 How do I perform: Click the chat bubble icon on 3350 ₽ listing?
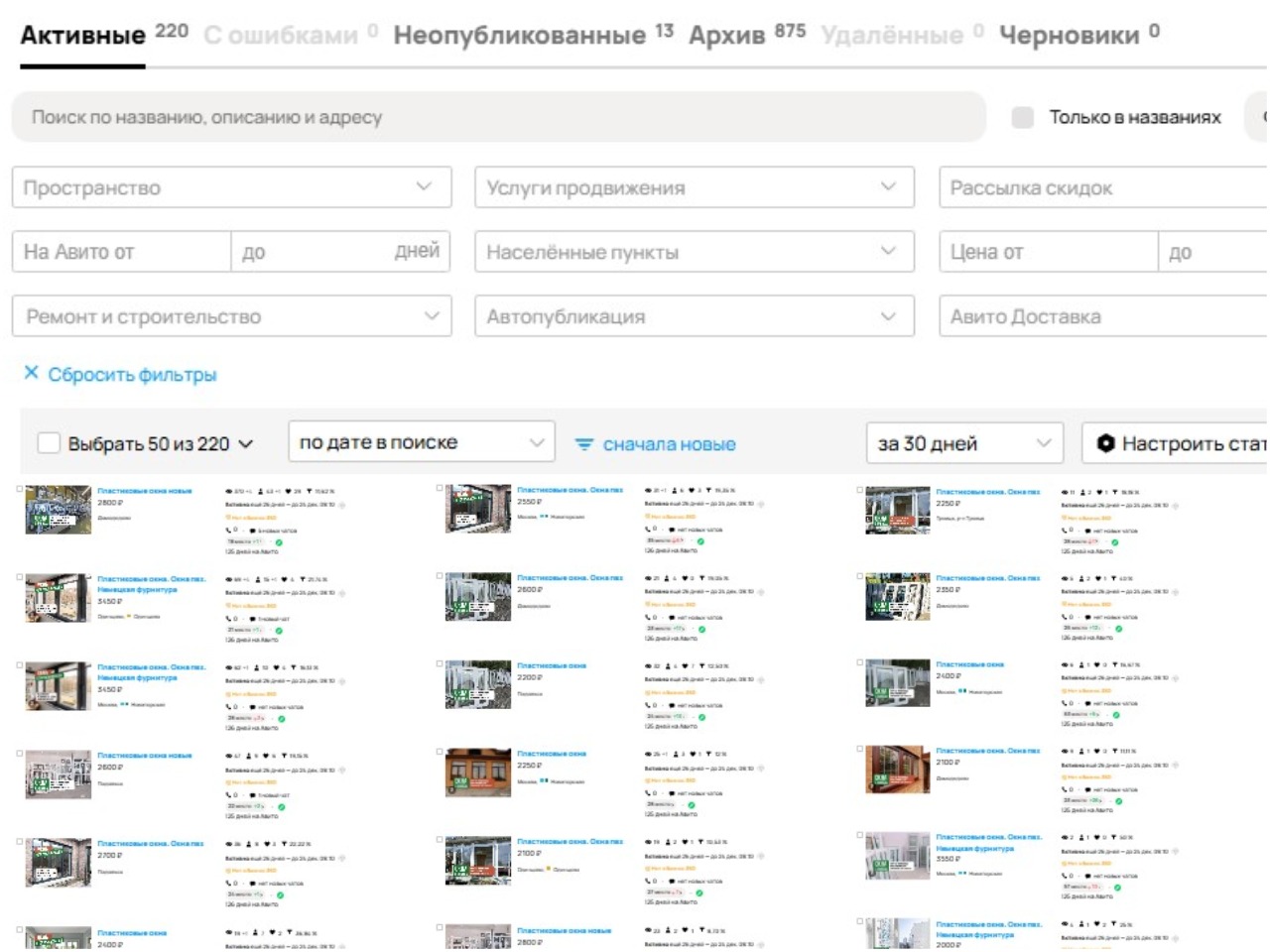[x=1088, y=877]
